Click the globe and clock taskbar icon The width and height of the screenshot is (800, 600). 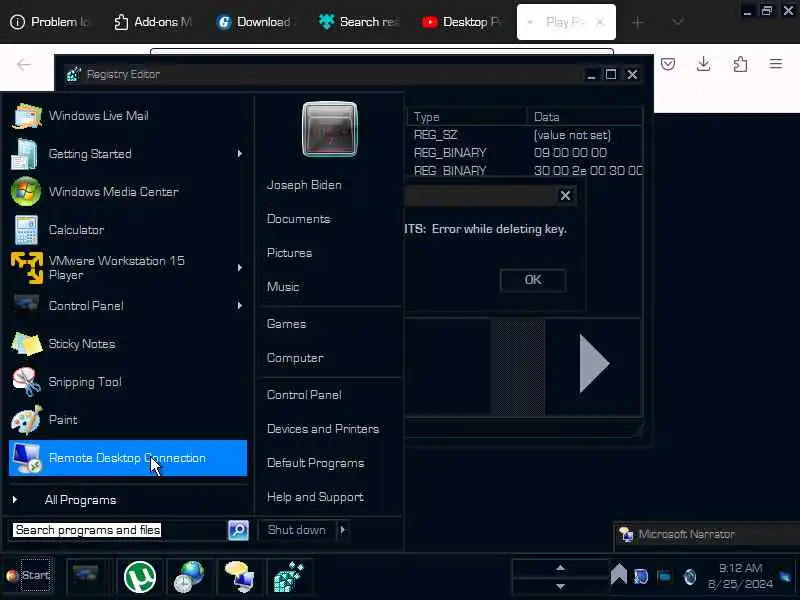coord(189,577)
